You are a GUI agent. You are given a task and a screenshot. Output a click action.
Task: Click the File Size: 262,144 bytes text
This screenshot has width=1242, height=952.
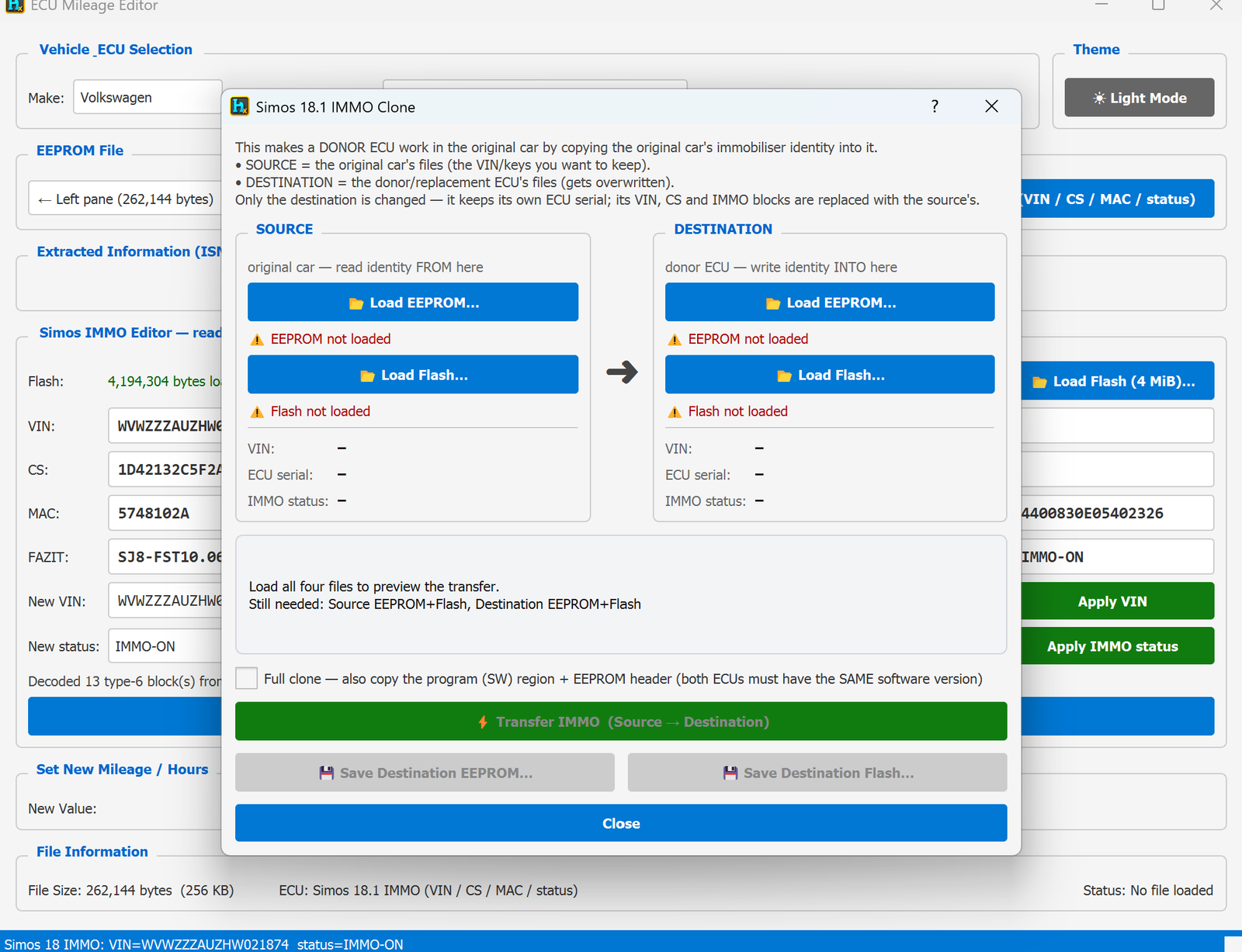point(130,890)
